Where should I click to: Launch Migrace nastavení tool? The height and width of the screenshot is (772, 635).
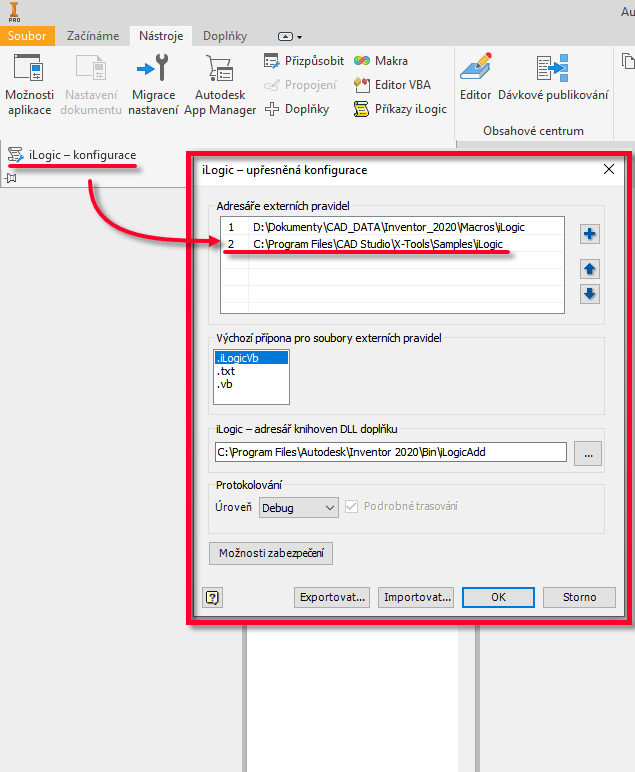(x=153, y=84)
